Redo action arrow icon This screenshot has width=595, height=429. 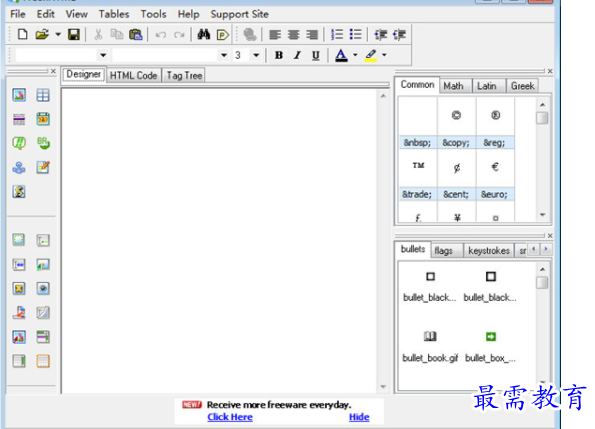(179, 35)
